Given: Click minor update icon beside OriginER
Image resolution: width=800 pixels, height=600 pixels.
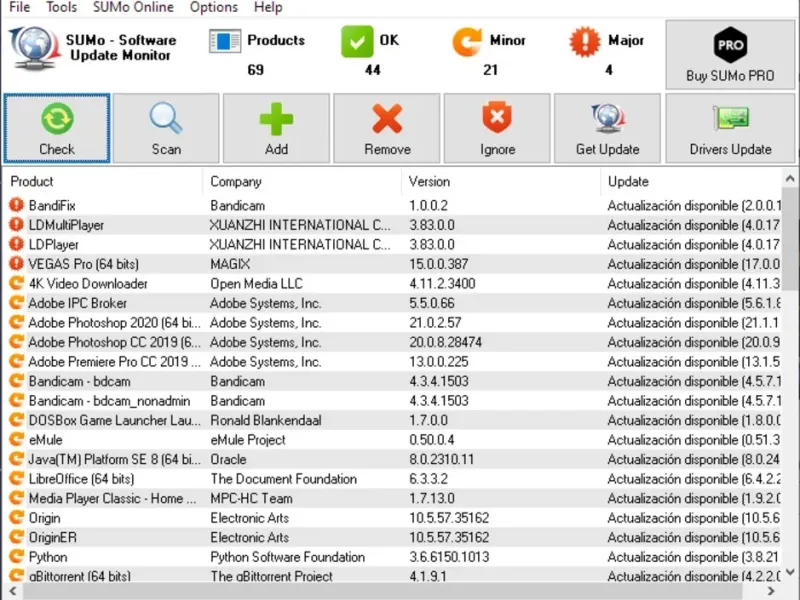Looking at the screenshot, I should click(x=16, y=537).
